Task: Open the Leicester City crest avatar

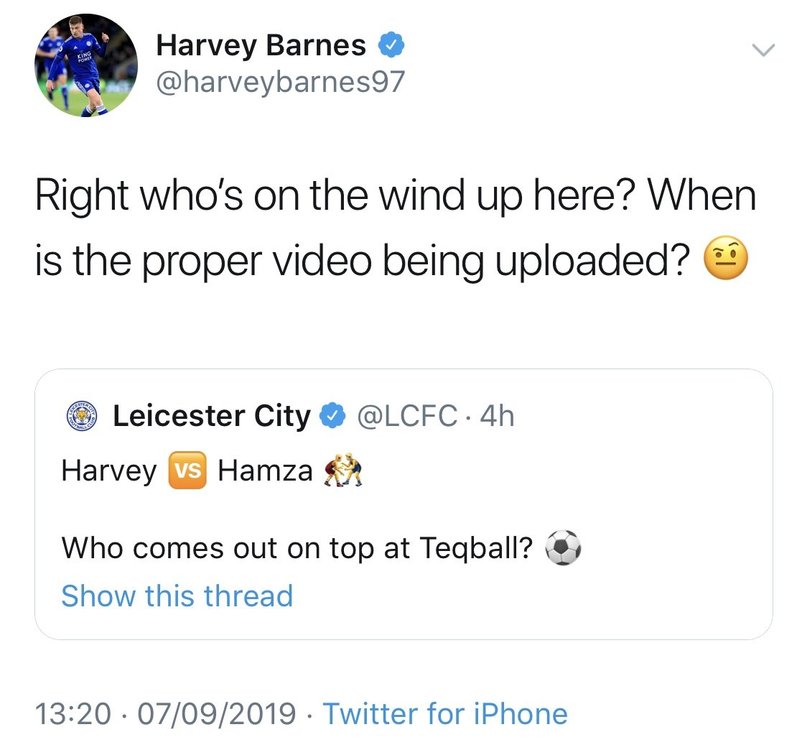Action: [x=82, y=416]
